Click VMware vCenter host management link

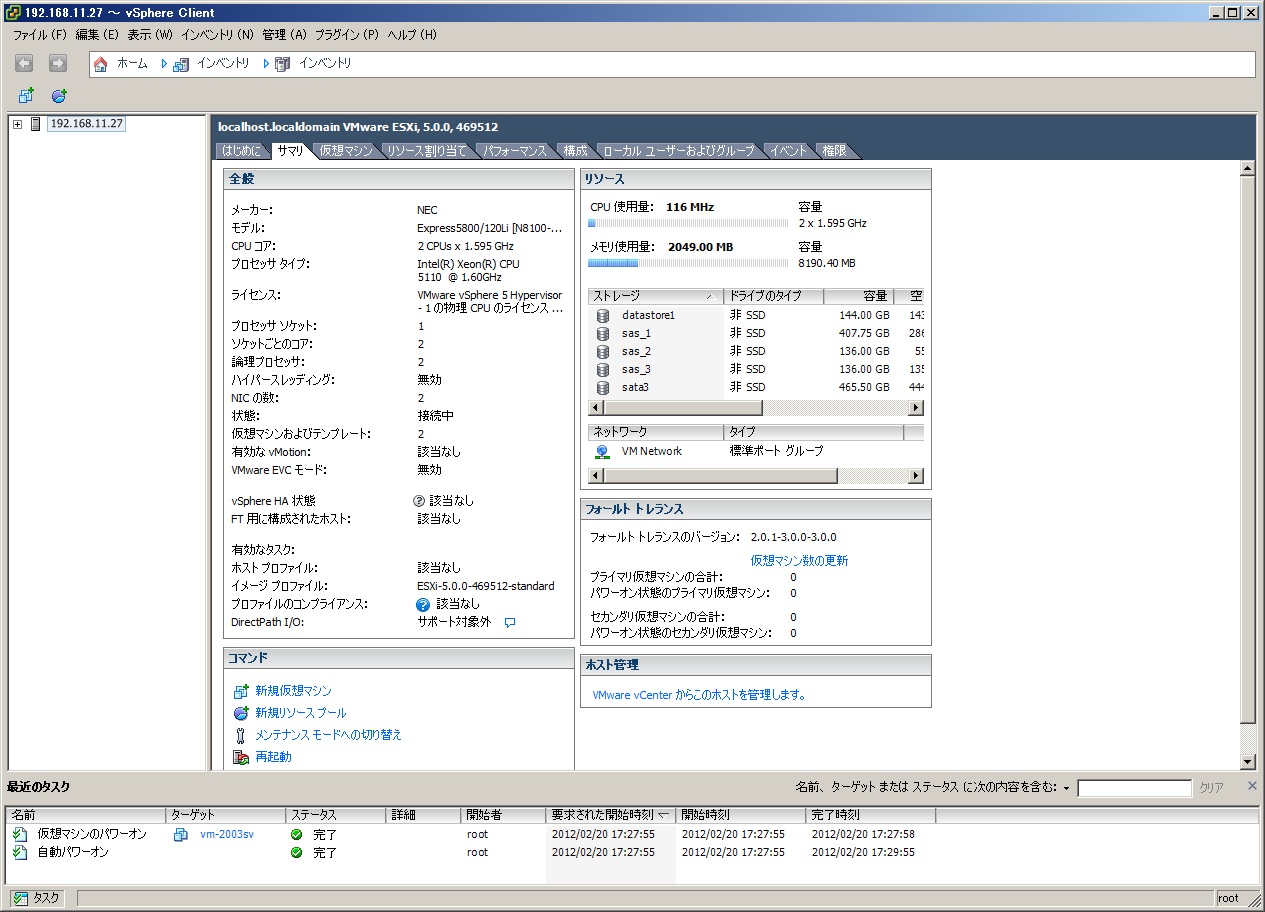point(699,695)
